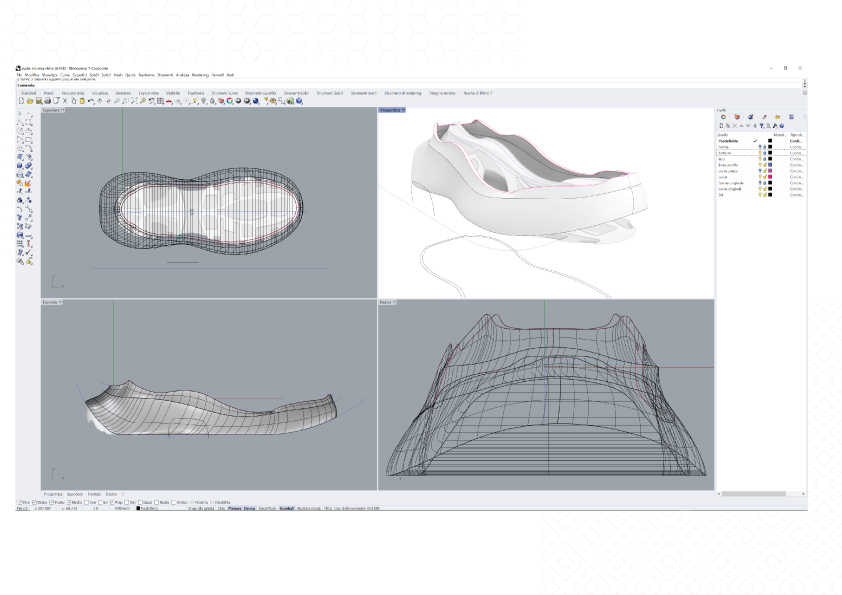
Task: Toggle Orto mode in status bar
Action: (x=221, y=508)
